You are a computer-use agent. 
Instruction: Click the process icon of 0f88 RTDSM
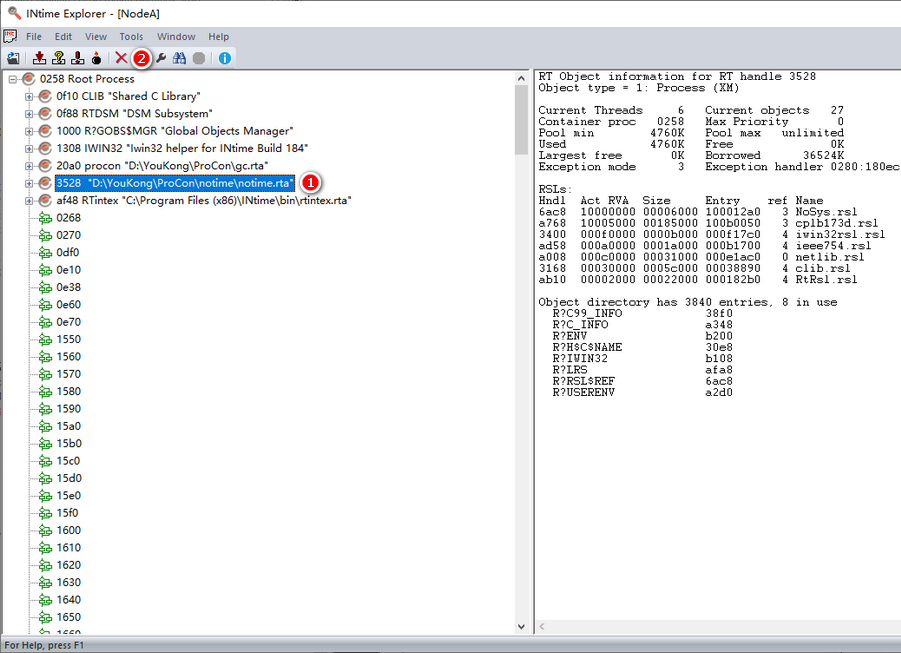[x=45, y=113]
